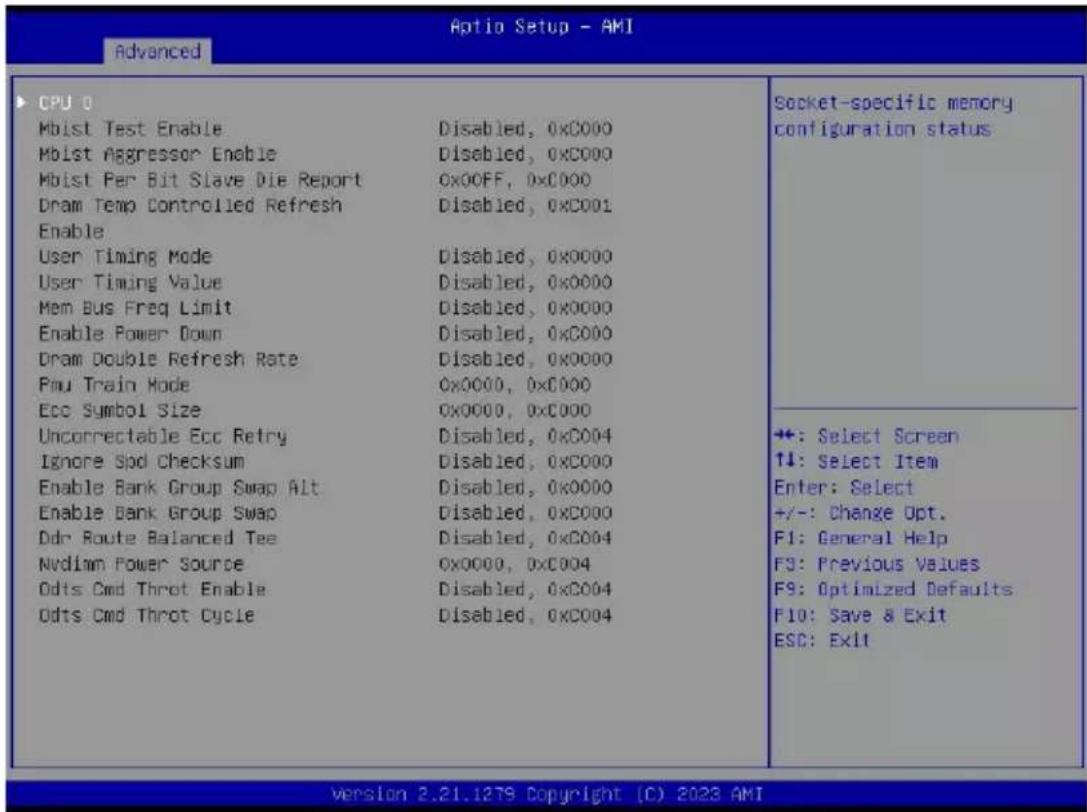This screenshot has height=812, width=1087.
Task: Select Odts Cmd Throt Enable option
Action: [x=153, y=589]
